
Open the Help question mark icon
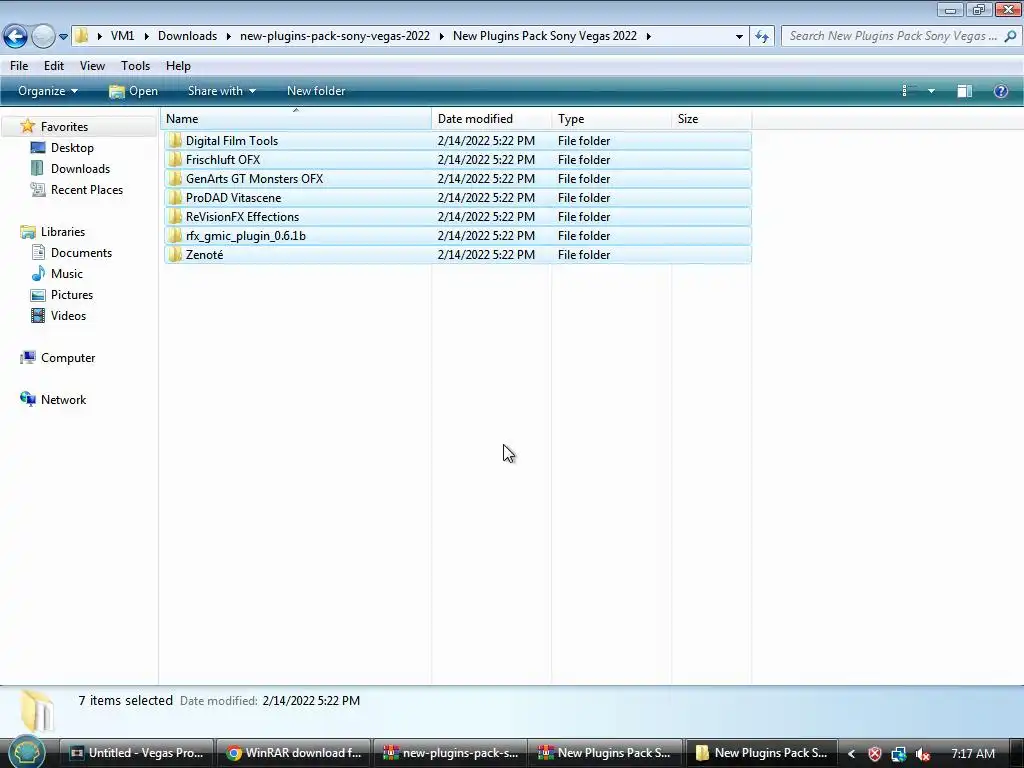point(1000,91)
